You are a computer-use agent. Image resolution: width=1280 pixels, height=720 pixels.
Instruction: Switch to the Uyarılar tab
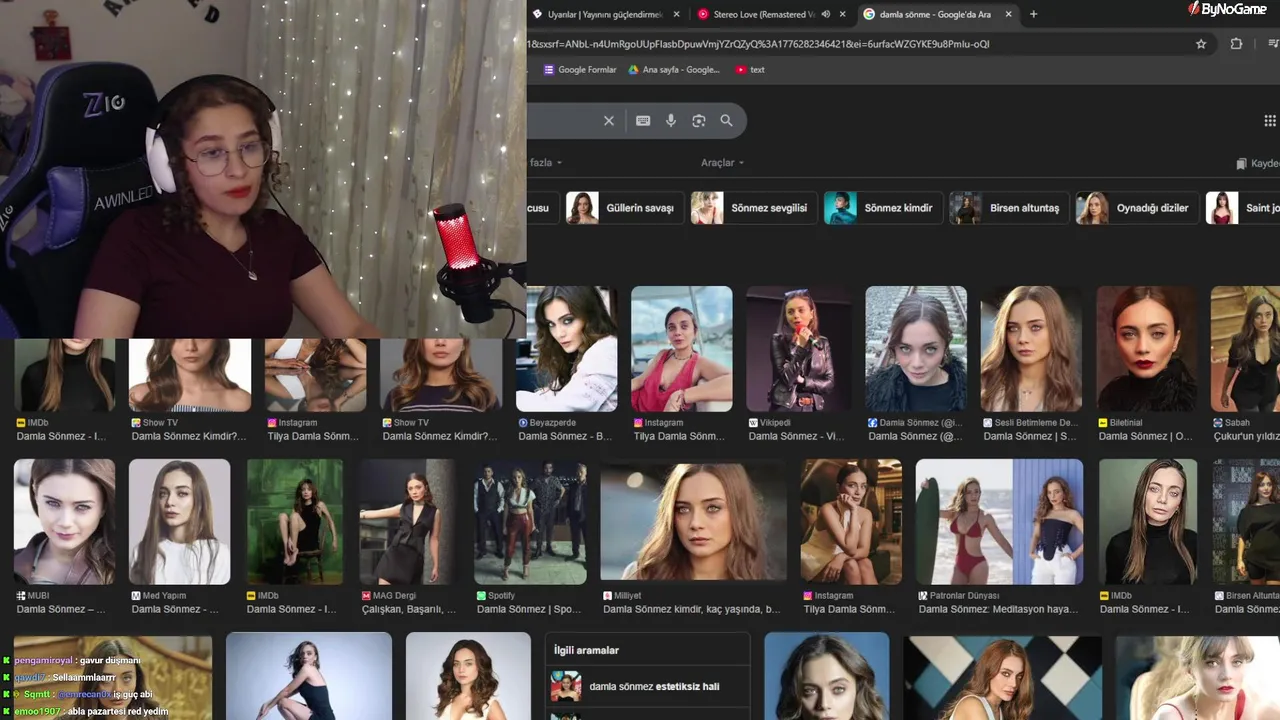(603, 14)
